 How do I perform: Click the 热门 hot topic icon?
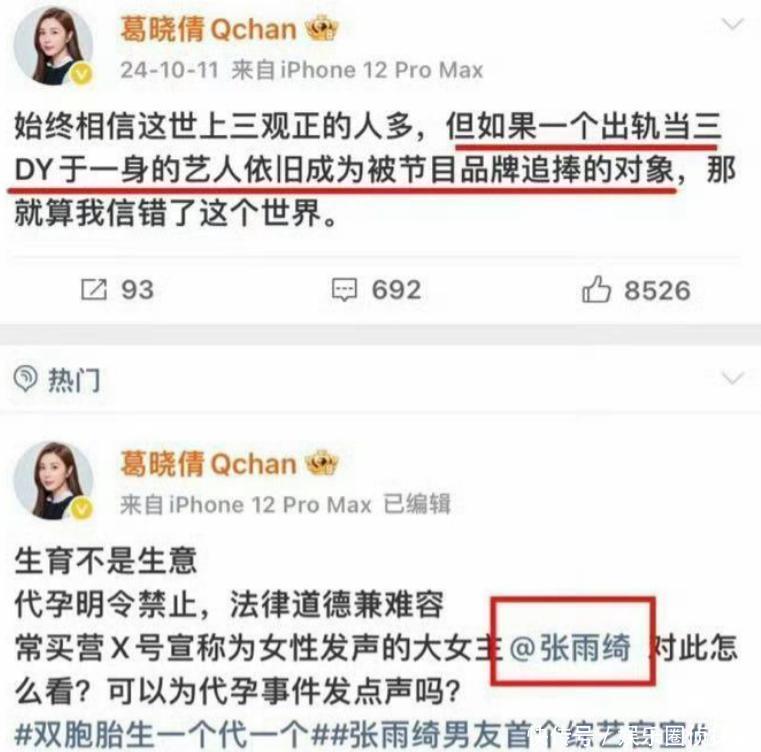click(x=25, y=378)
